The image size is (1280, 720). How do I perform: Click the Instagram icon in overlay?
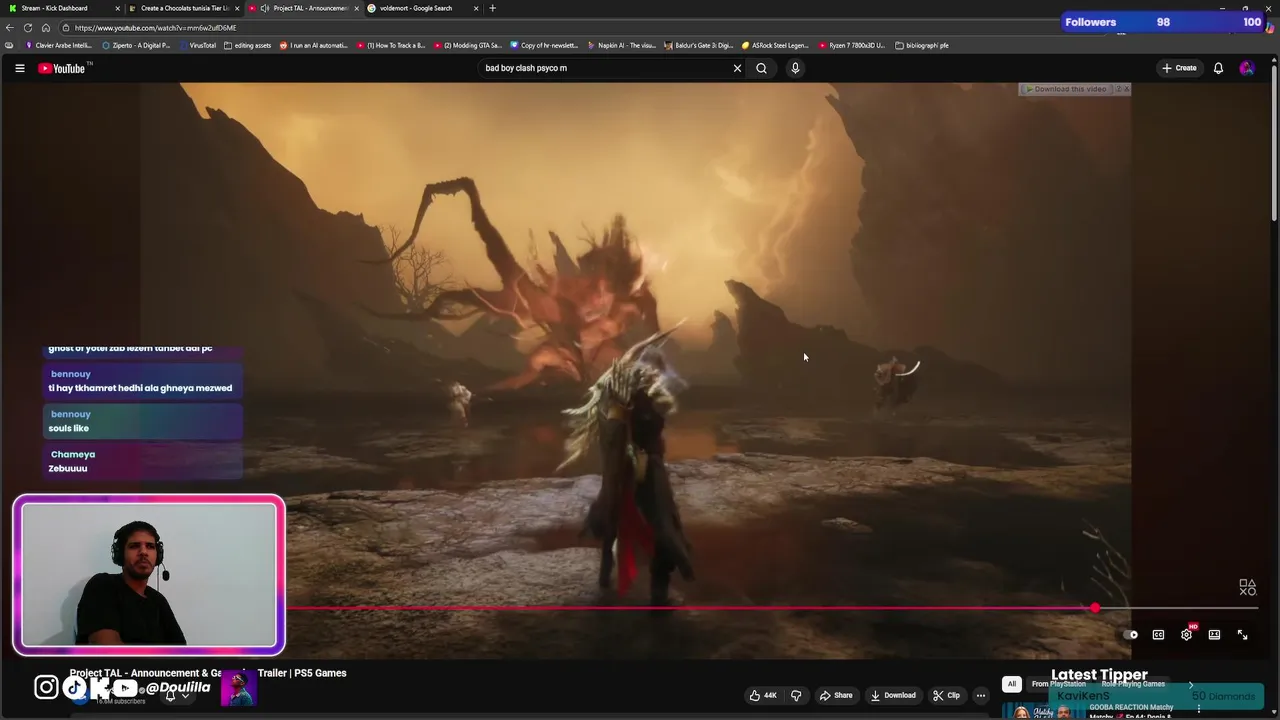(46, 687)
